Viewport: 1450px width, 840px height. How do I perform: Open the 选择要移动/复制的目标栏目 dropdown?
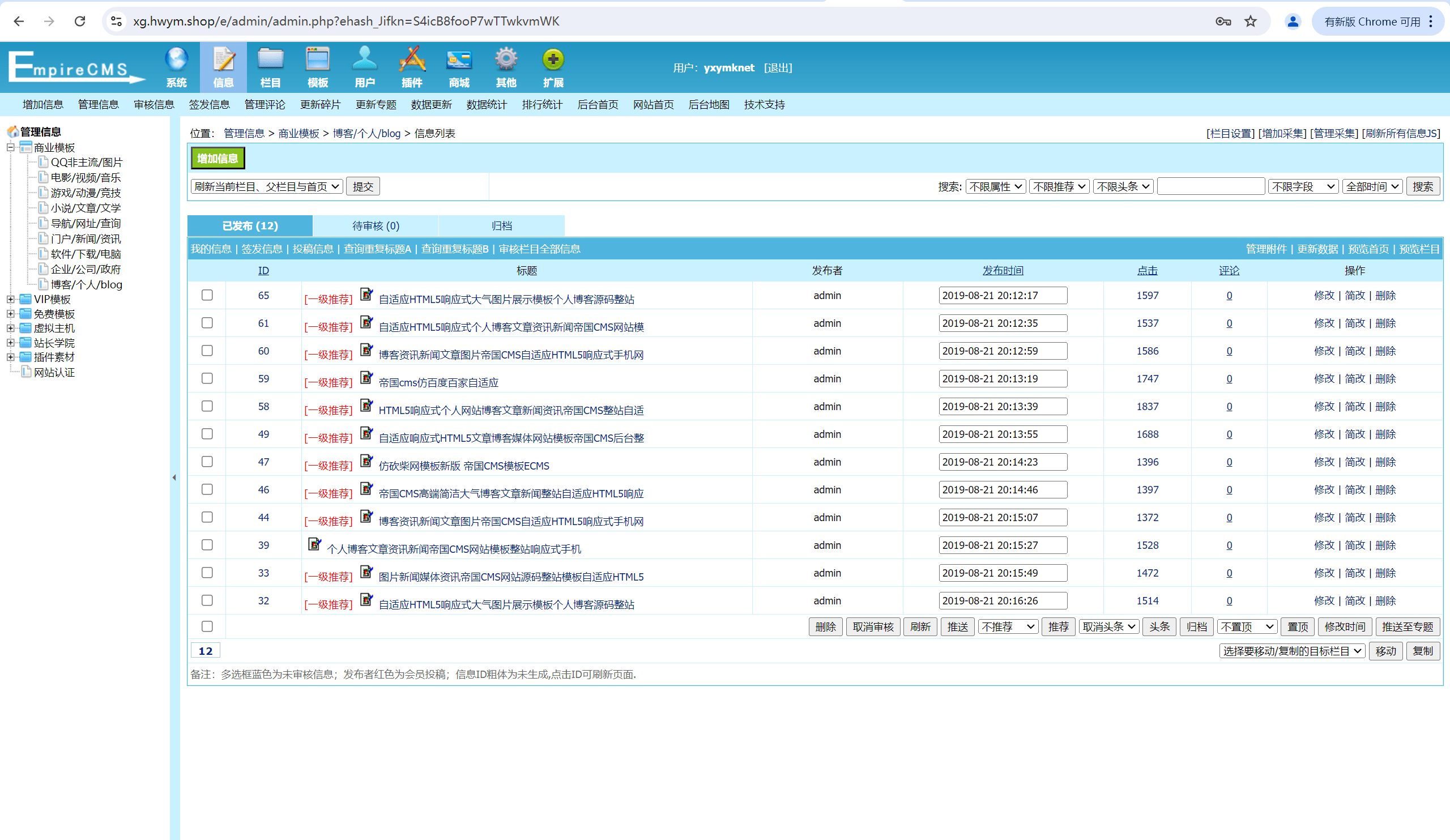[1292, 651]
